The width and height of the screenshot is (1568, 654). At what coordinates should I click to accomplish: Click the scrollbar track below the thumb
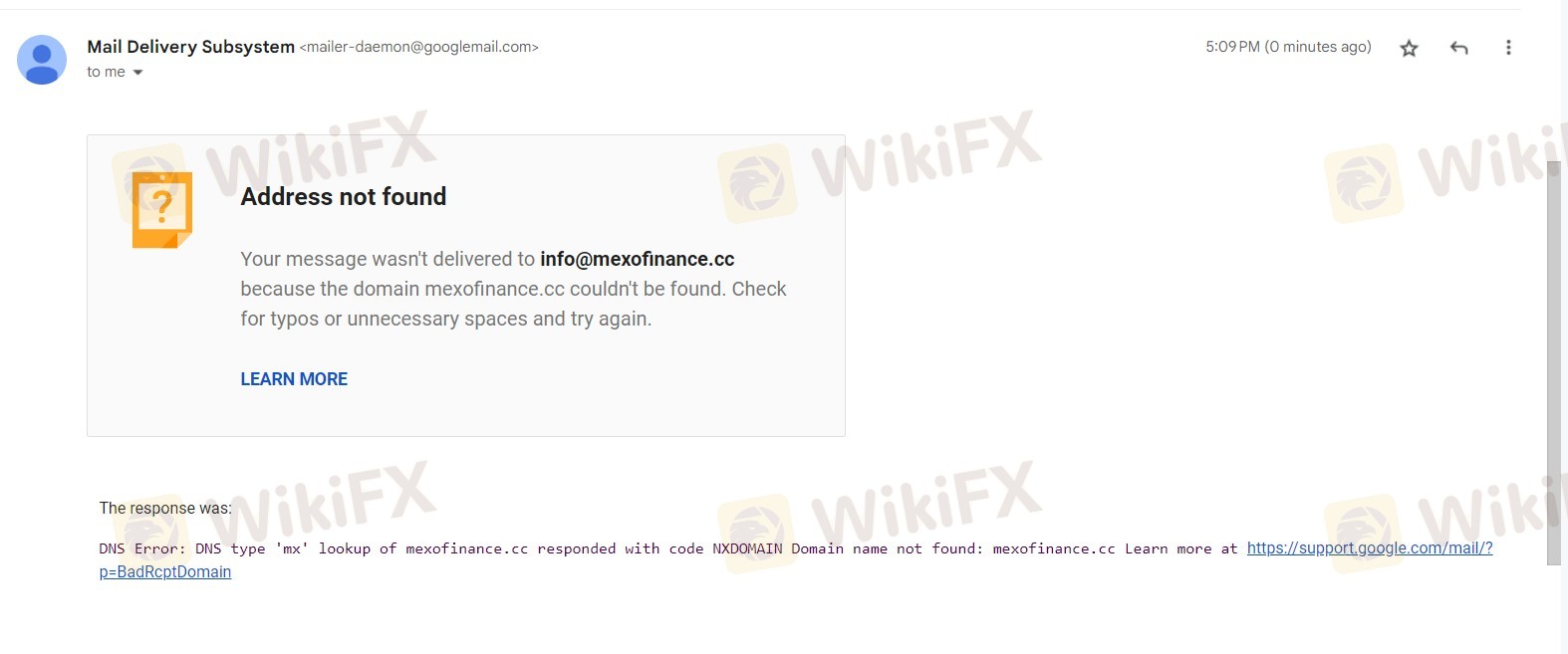tap(1554, 607)
